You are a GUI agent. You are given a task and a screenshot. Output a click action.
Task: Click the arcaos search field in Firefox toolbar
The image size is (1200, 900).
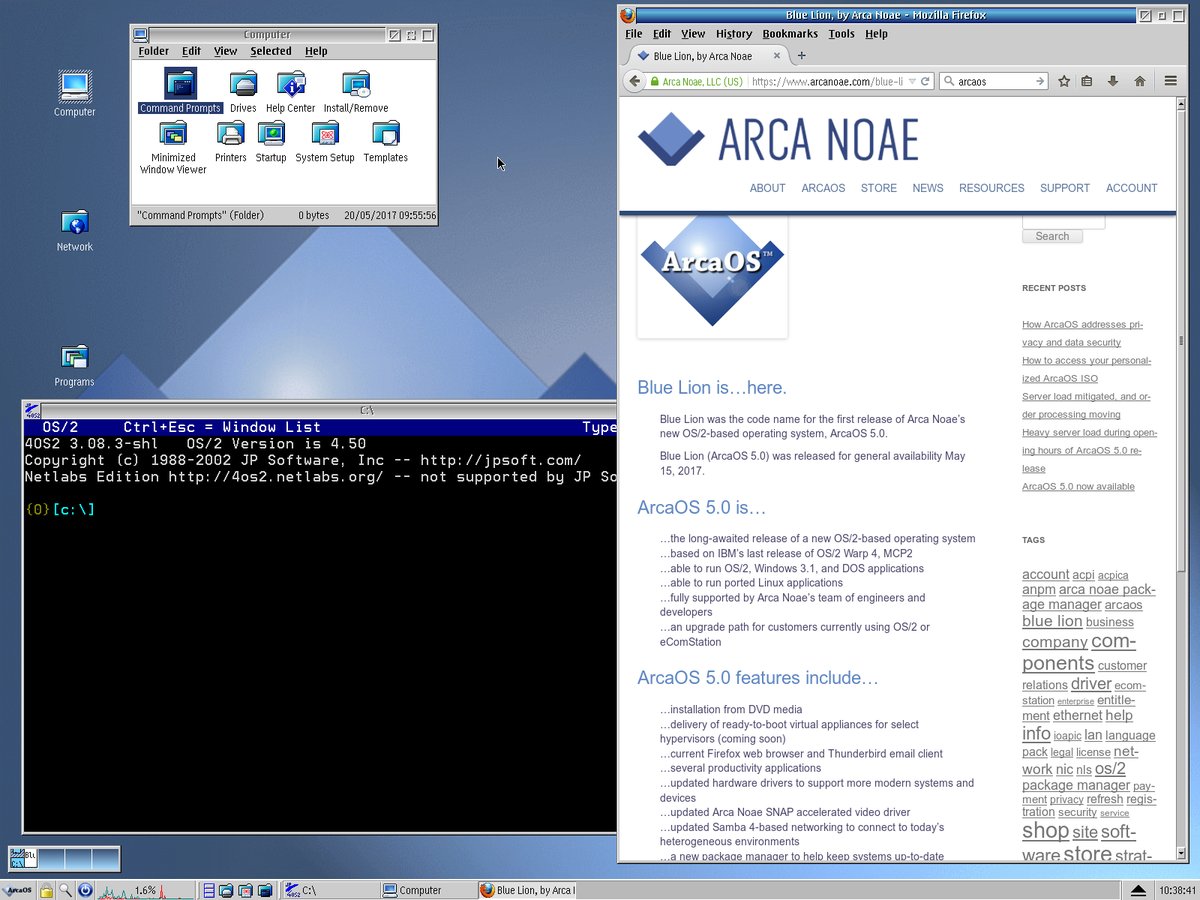(x=992, y=81)
